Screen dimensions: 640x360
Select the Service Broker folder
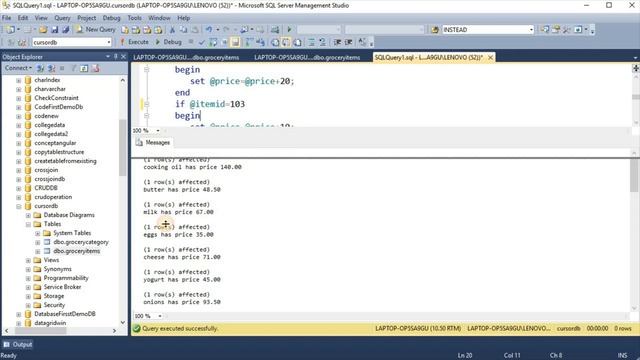tap(62, 287)
